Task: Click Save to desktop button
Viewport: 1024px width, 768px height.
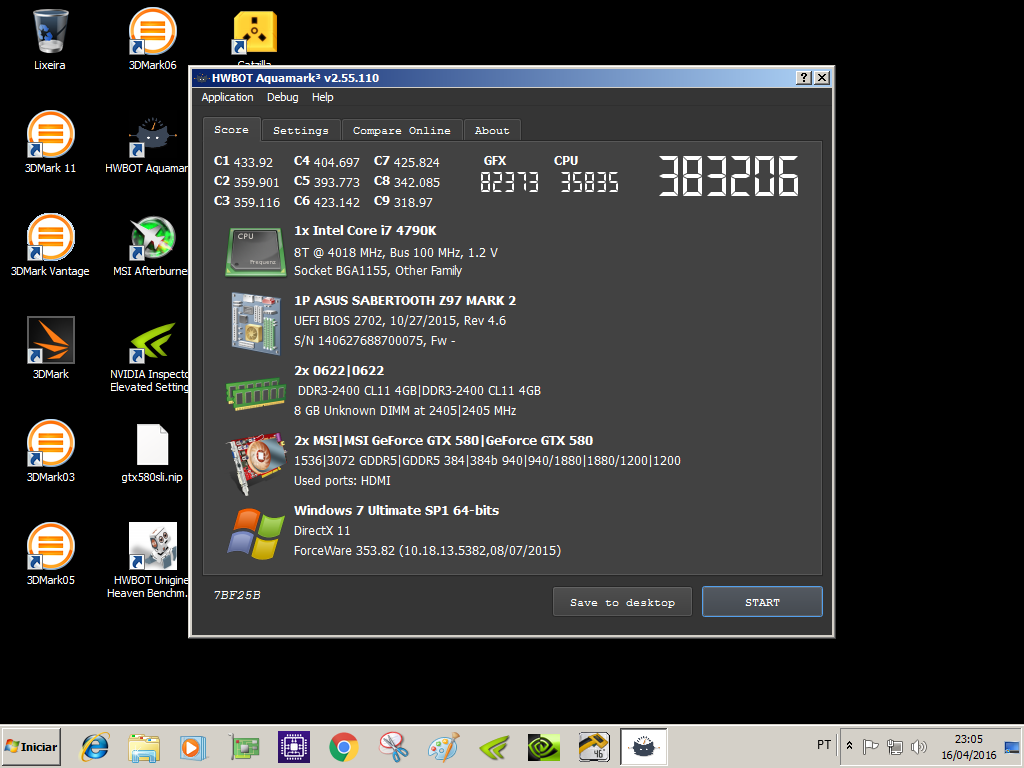Action: (622, 602)
